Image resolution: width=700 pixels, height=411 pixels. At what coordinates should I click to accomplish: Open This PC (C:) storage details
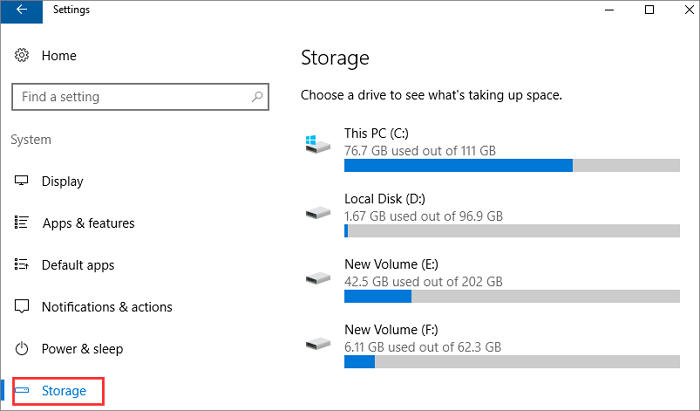pyautogui.click(x=376, y=133)
